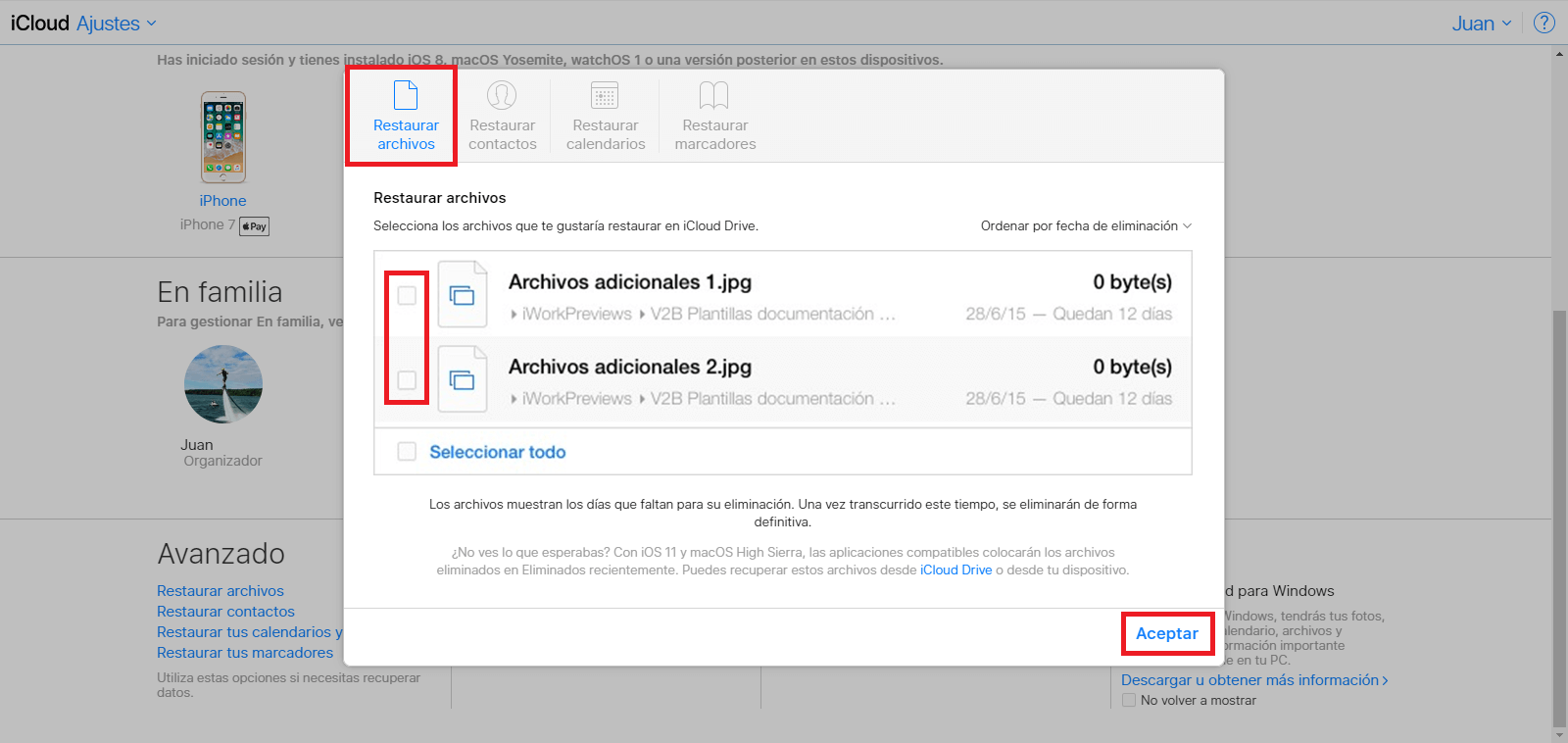1568x743 pixels.
Task: Click Restaurar tus marcadores link under Avanzado
Action: 245,653
